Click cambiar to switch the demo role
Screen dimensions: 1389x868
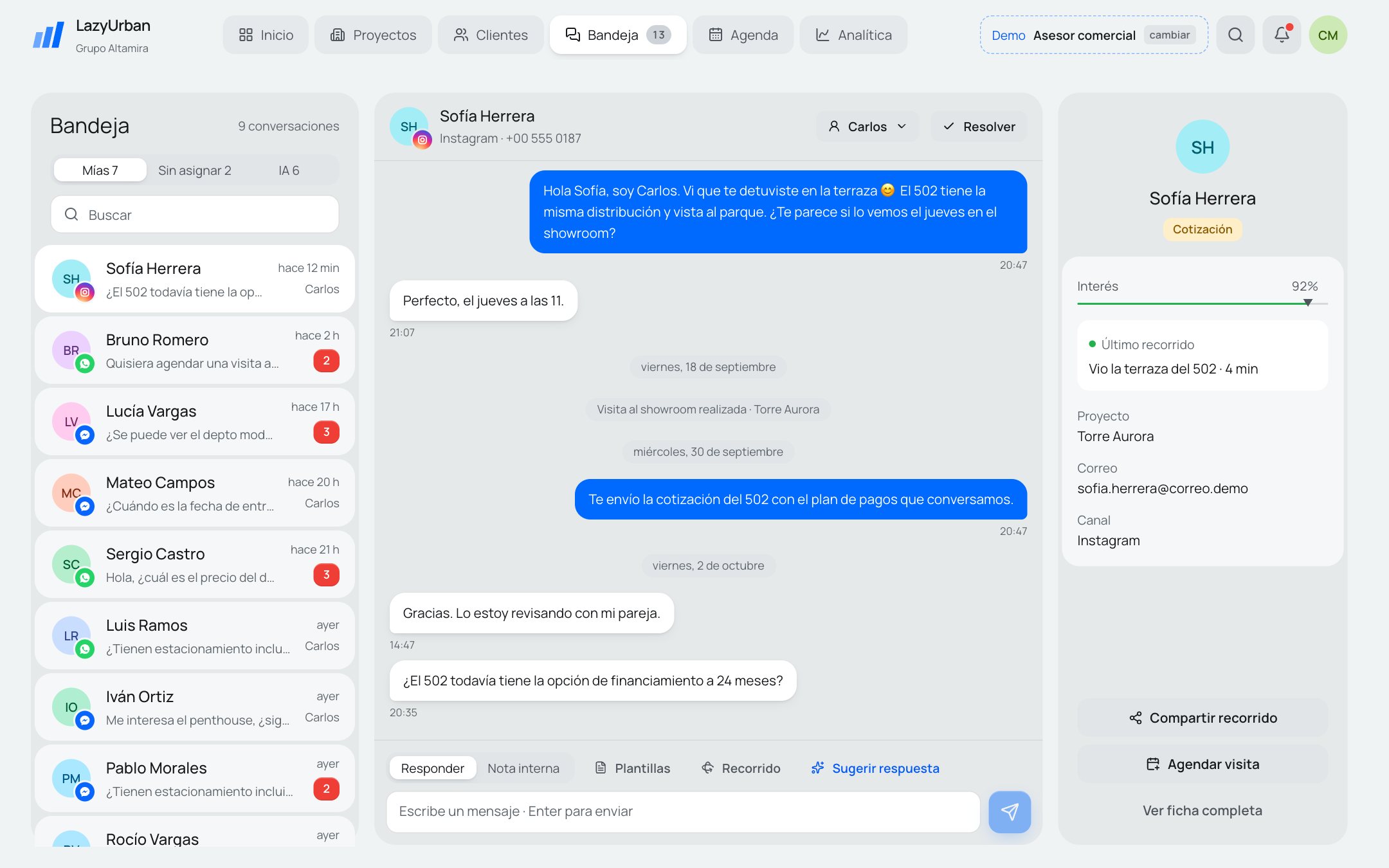click(x=1169, y=35)
